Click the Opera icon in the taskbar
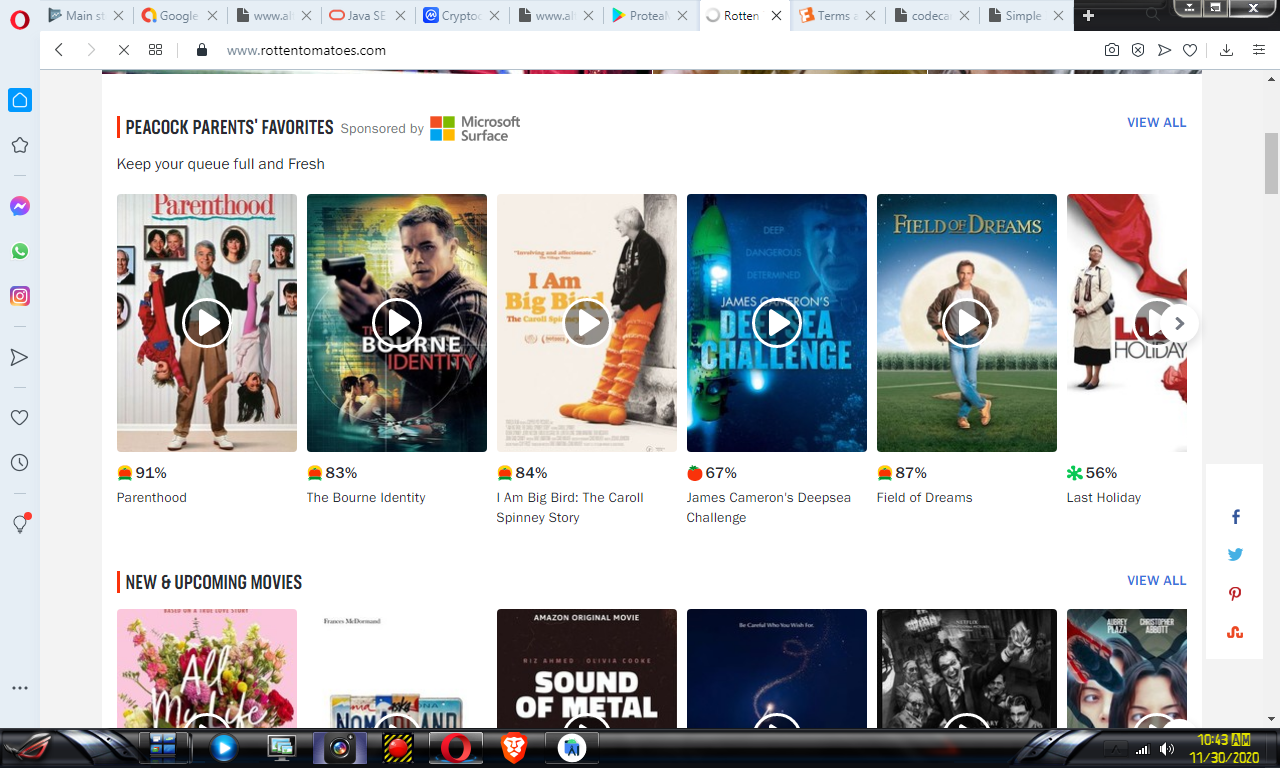 pyautogui.click(x=456, y=748)
